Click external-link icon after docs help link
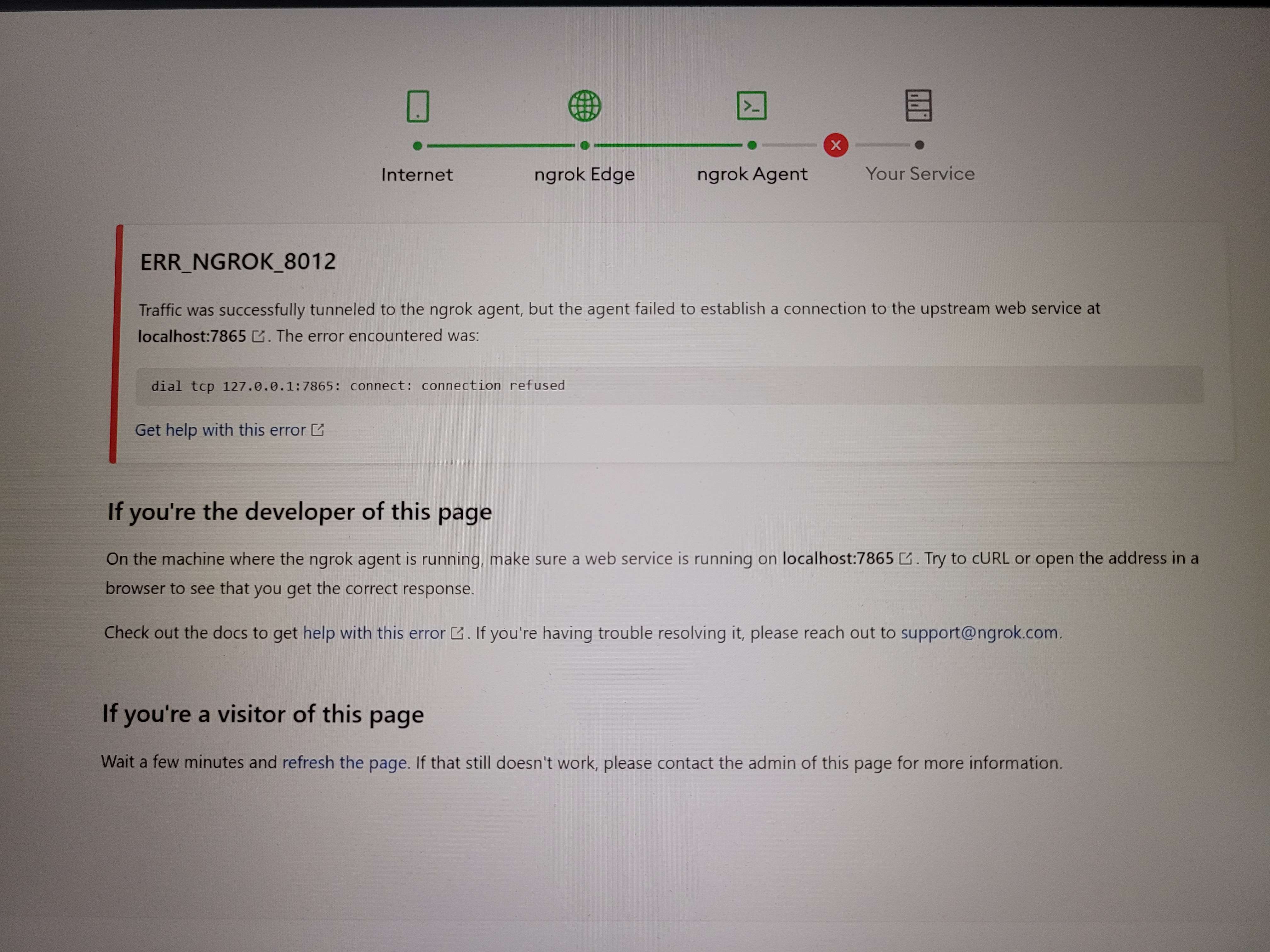 (457, 633)
